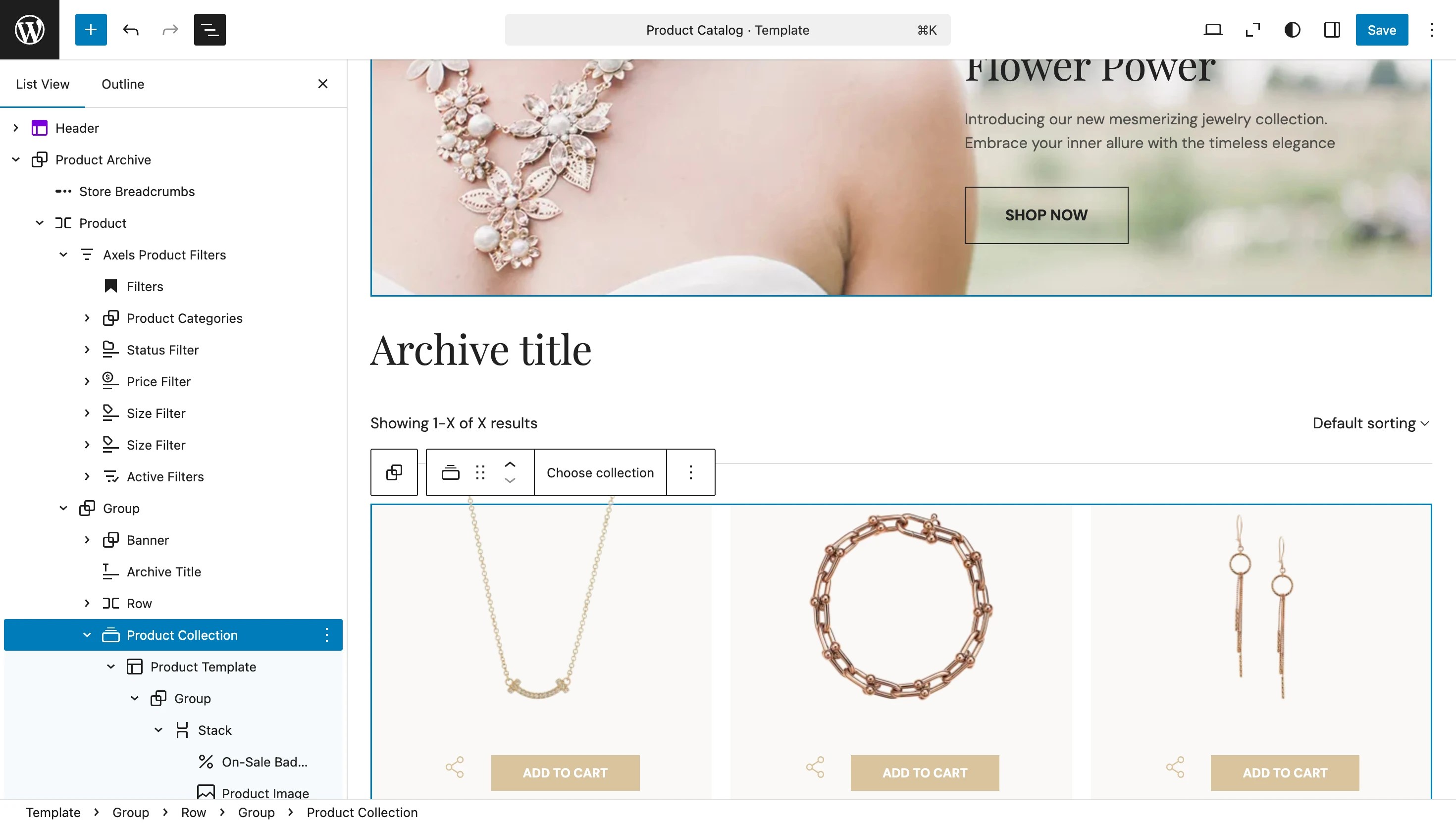Switch to the Outline tab
1456x824 pixels.
click(123, 84)
